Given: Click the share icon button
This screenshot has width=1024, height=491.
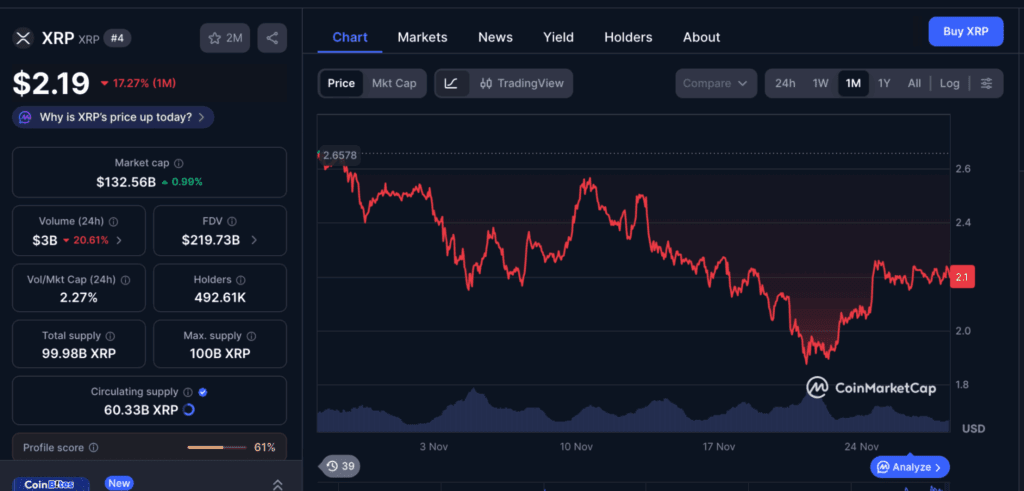Looking at the screenshot, I should [x=272, y=39].
